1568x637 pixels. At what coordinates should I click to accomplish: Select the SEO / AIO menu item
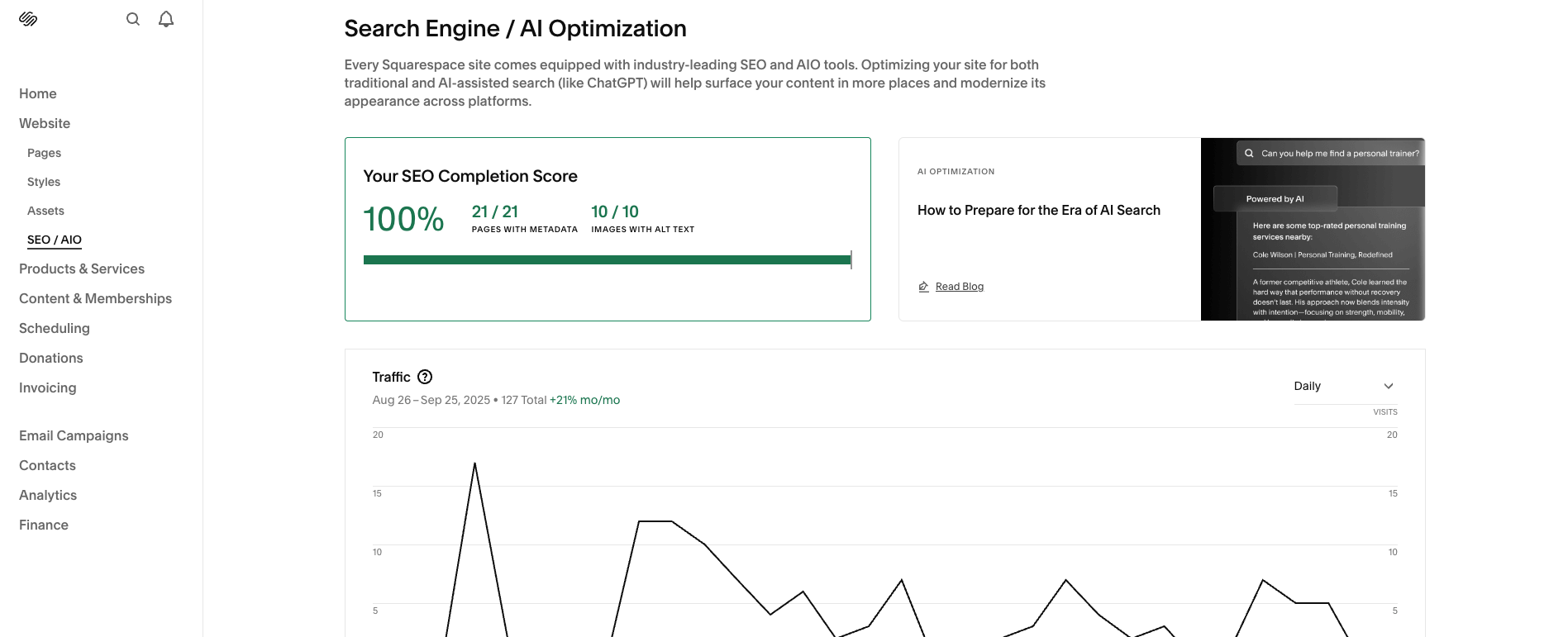pos(55,240)
